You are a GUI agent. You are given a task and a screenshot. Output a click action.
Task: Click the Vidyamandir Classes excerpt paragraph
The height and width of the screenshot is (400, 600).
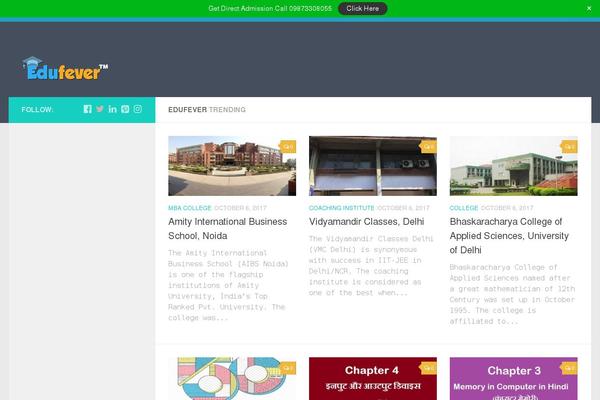[371, 266]
